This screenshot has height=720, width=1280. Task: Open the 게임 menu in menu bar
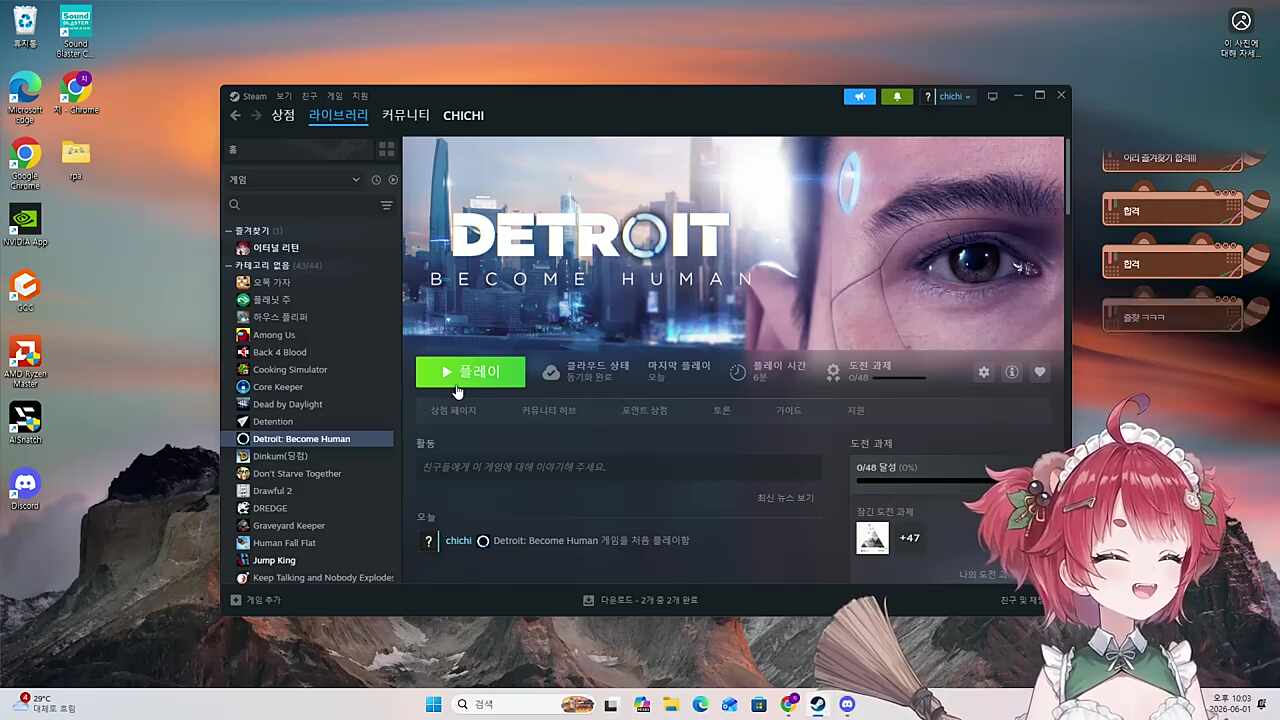(x=335, y=96)
